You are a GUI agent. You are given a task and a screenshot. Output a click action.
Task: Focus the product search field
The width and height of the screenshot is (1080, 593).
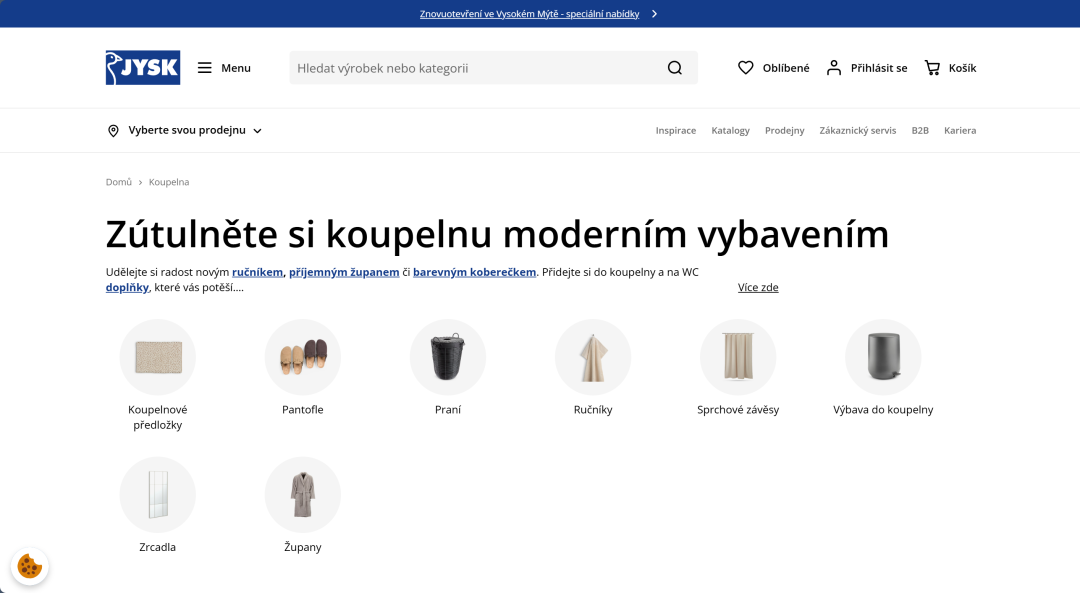(x=475, y=68)
